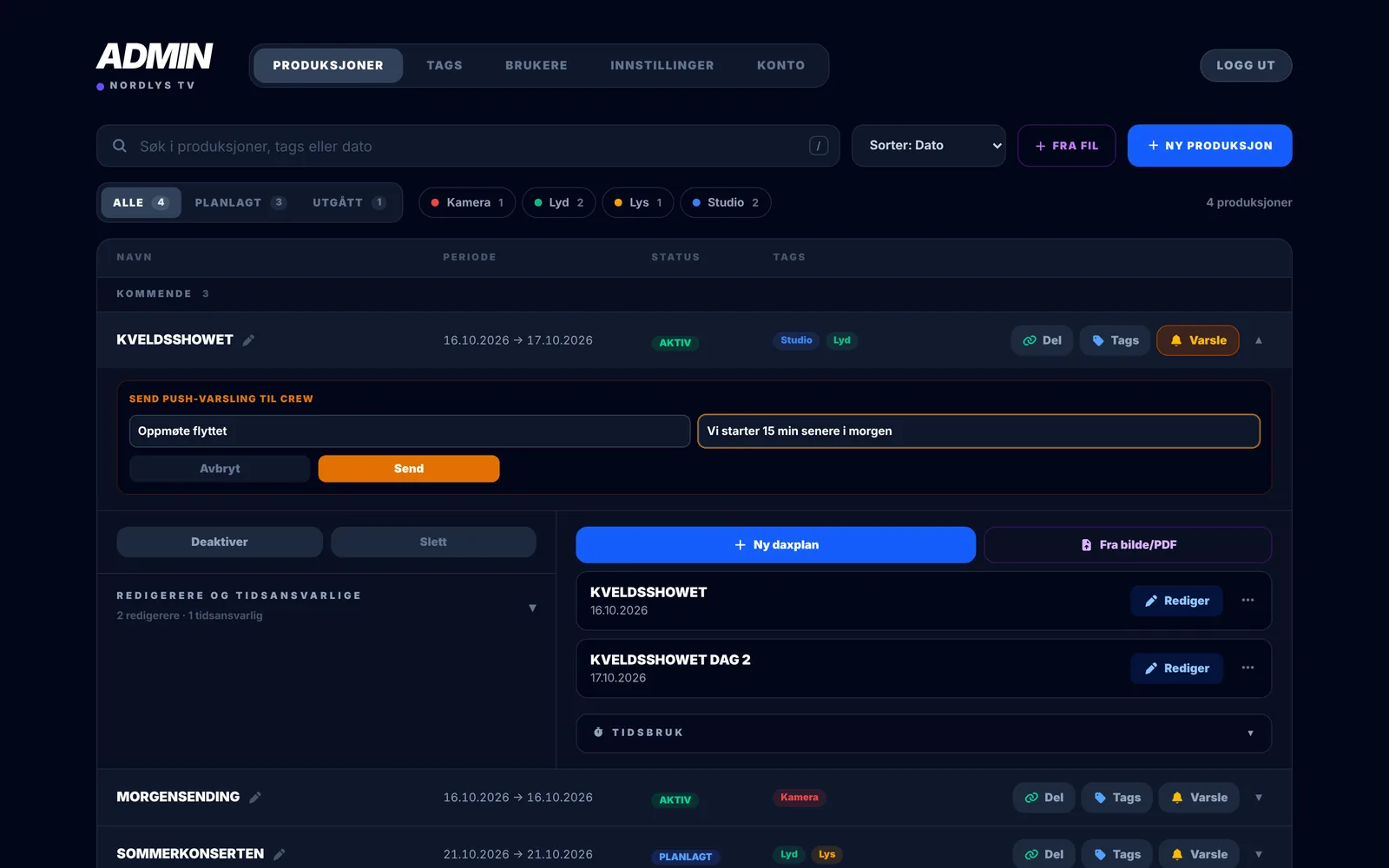The image size is (1389, 868).
Task: Click the Del share button for KVELDSSHOWET
Action: click(x=1042, y=340)
